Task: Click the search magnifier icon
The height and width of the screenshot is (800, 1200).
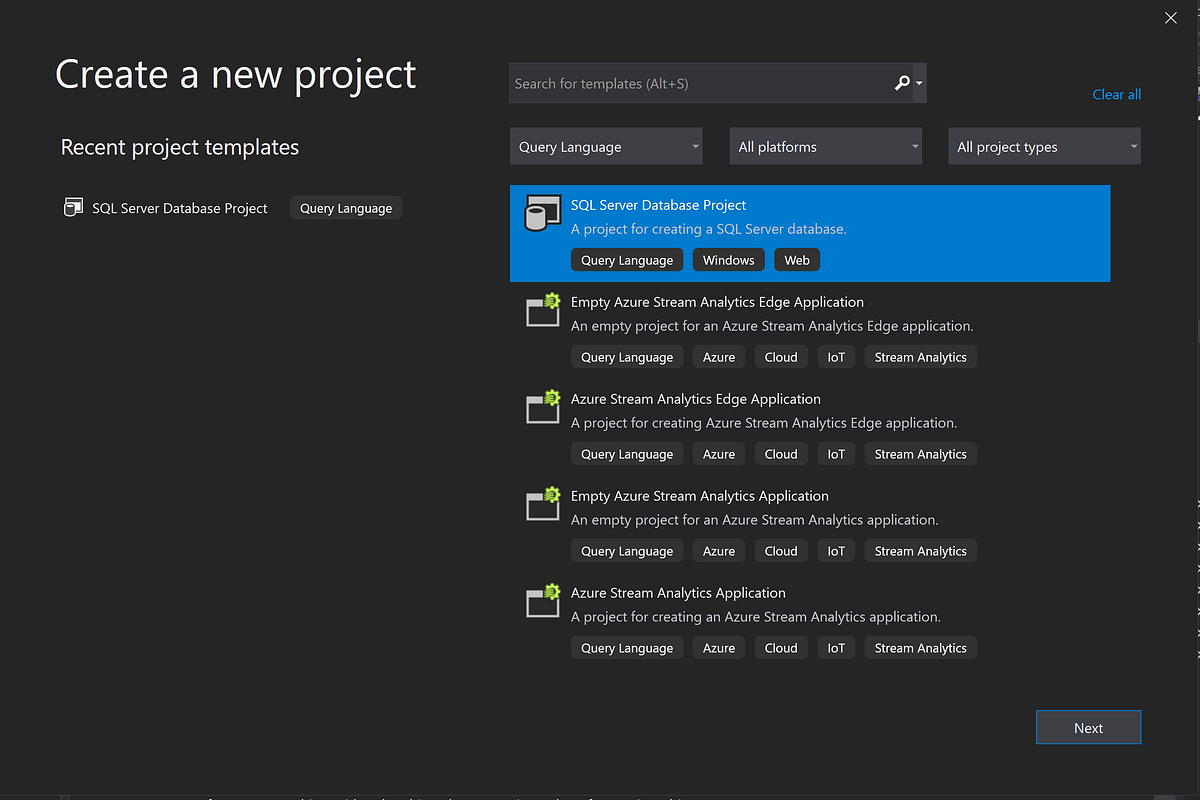Action: pyautogui.click(x=901, y=83)
